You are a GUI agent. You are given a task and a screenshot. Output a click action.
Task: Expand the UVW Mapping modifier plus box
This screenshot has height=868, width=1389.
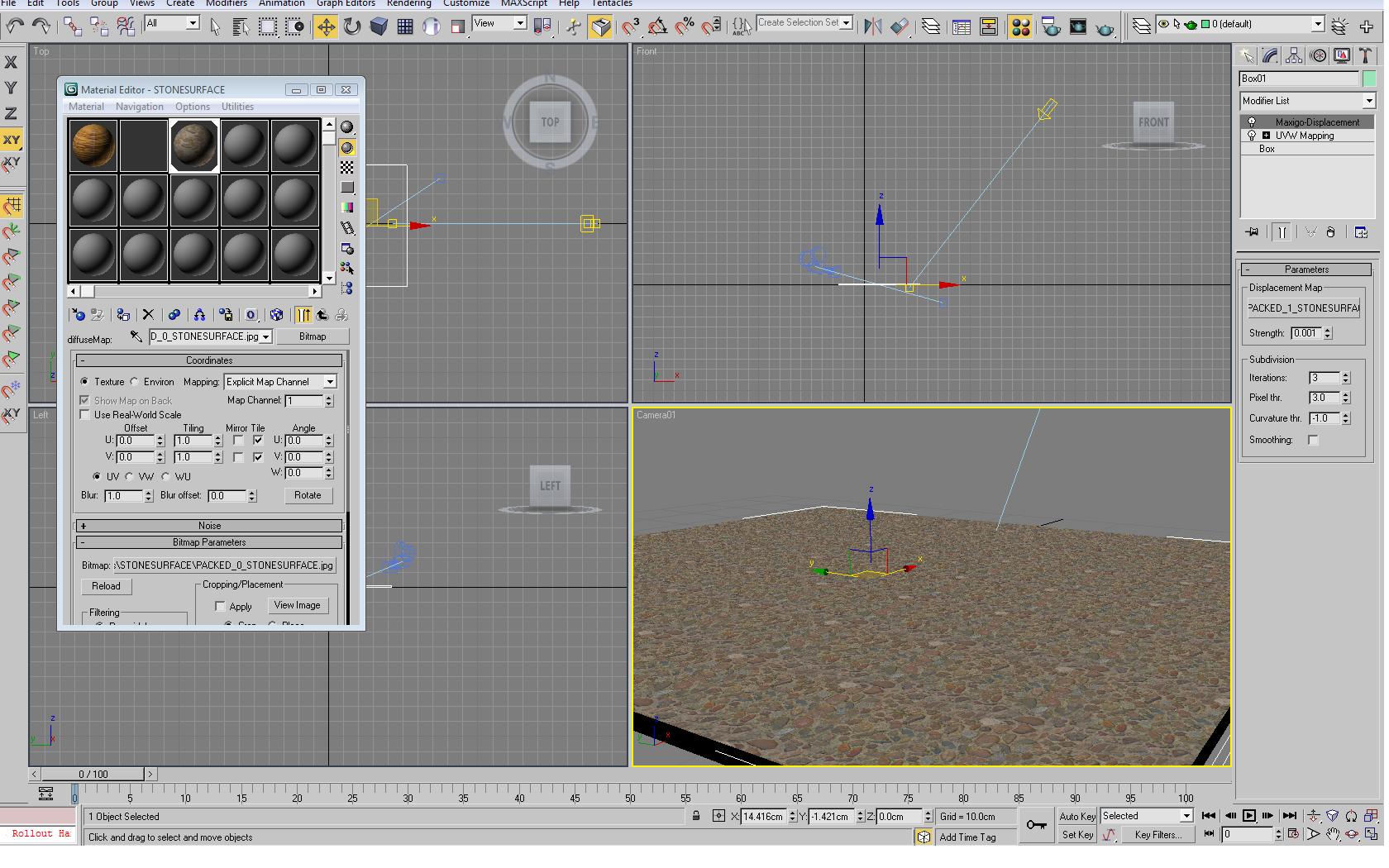click(x=1266, y=136)
